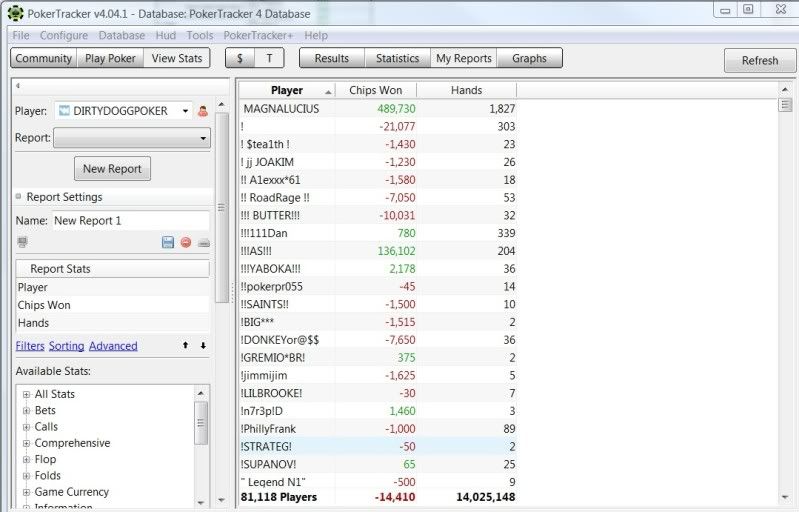
Task: Expand Comprehensive tree node
Action: [x=26, y=443]
